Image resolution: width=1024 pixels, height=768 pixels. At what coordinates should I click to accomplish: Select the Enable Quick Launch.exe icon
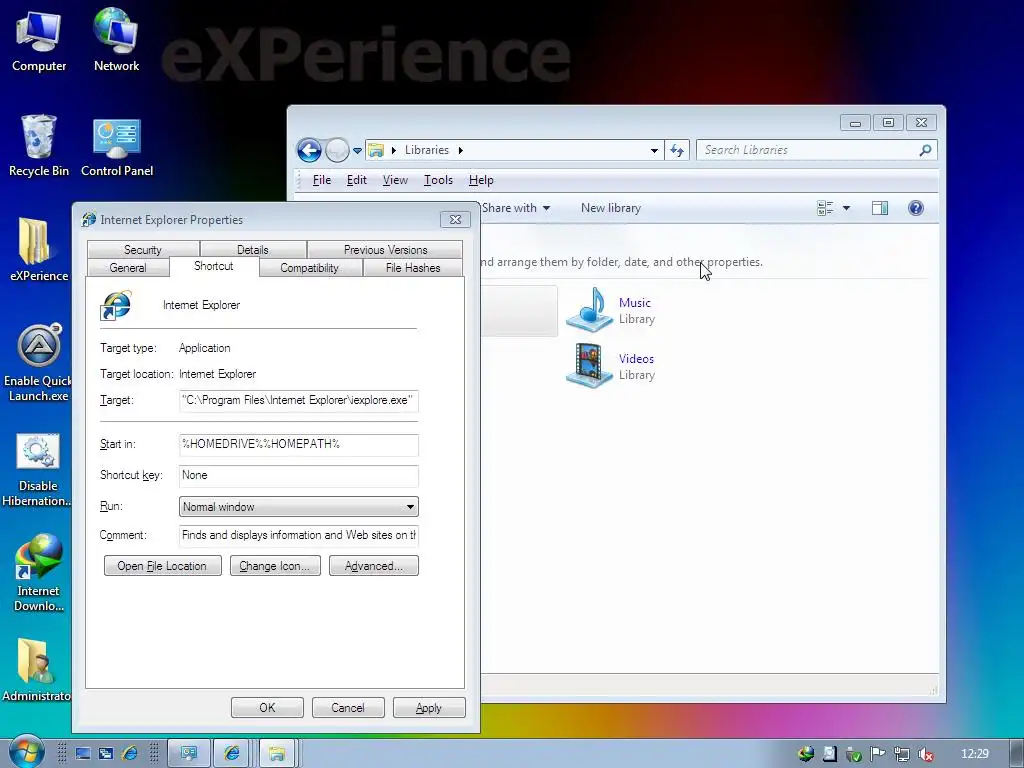38,362
